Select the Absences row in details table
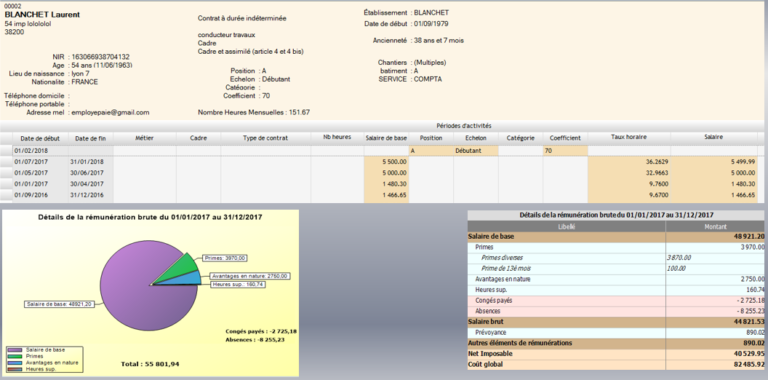The height and width of the screenshot is (380, 768). point(616,311)
